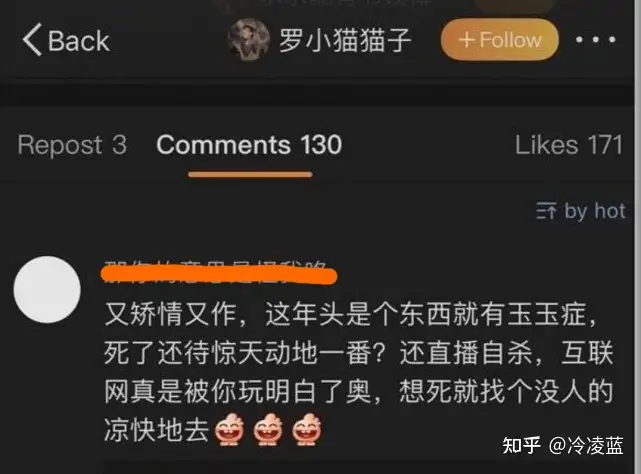
Task: Open the redacted commenter username
Action: [219, 272]
